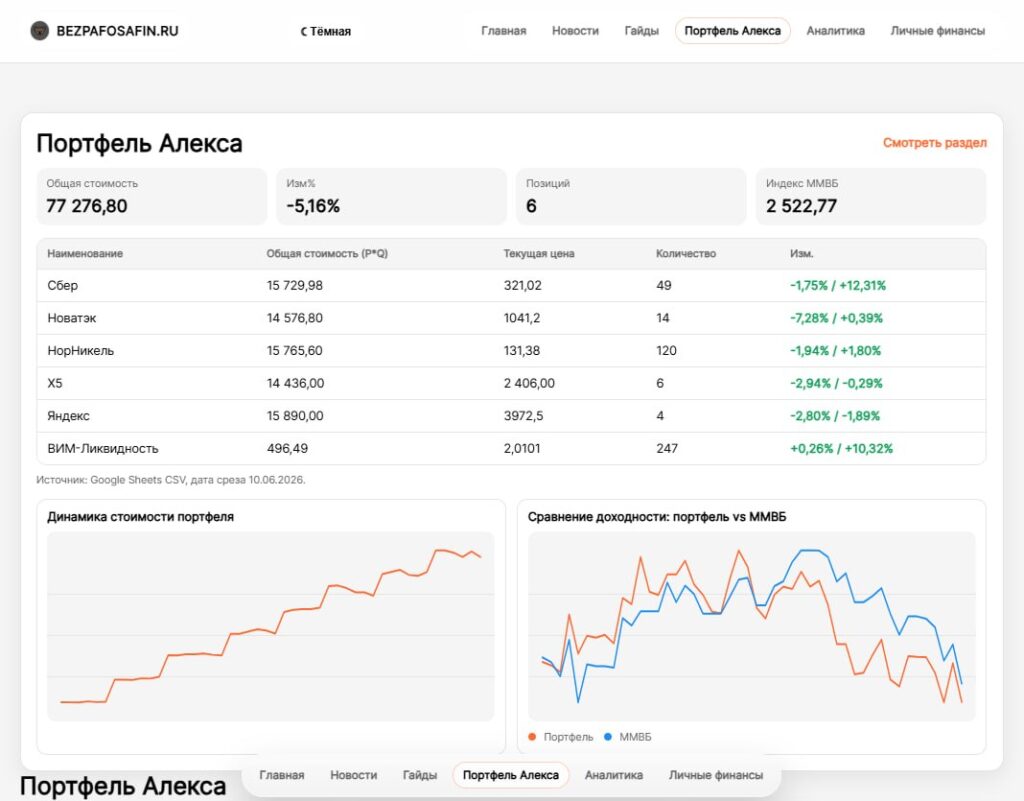Click Яндекс change -2,80% / -1,89%
Viewport: 1024px width, 801px height.
coord(835,416)
